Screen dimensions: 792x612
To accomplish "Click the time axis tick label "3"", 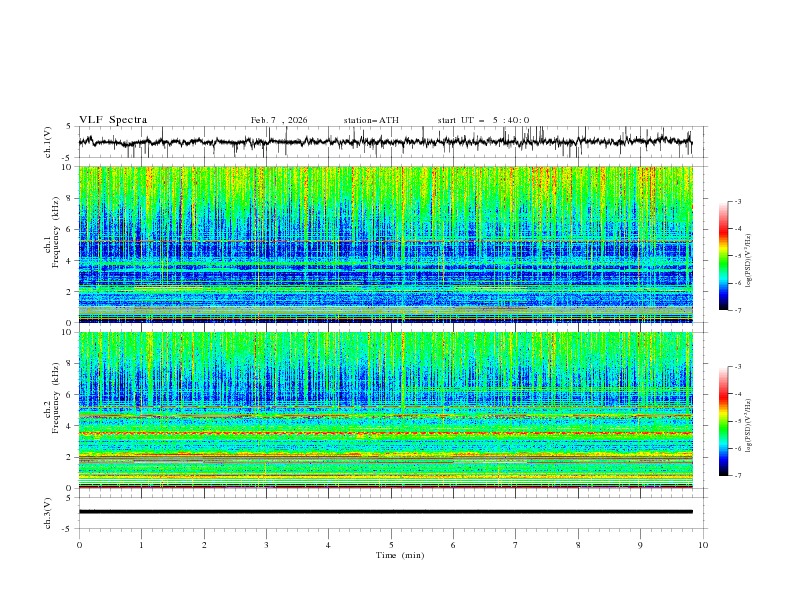I will pos(266,545).
